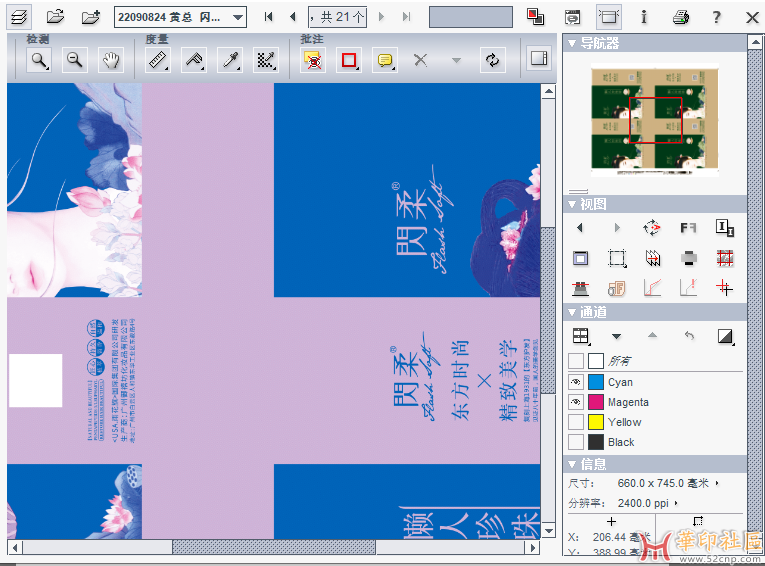Toggle visibility of 所有 all channels
The image size is (765, 566).
point(576,361)
